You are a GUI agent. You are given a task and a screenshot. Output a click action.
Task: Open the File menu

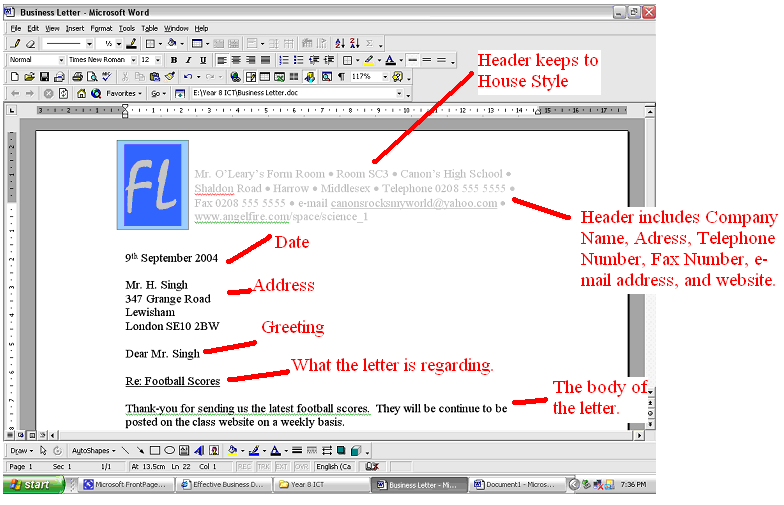coord(16,28)
